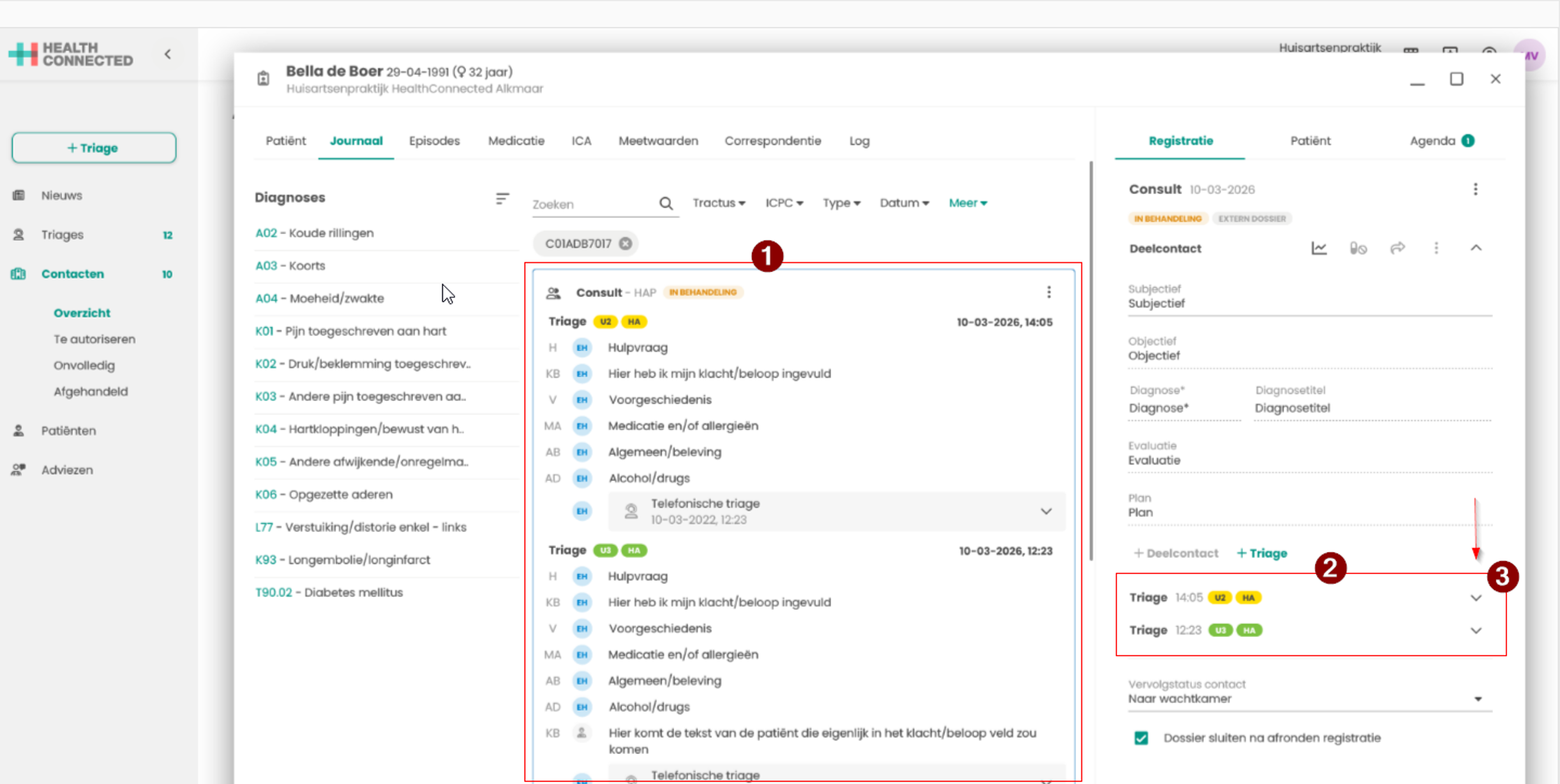Open the ICA tab
The height and width of the screenshot is (784, 1560).
[581, 141]
